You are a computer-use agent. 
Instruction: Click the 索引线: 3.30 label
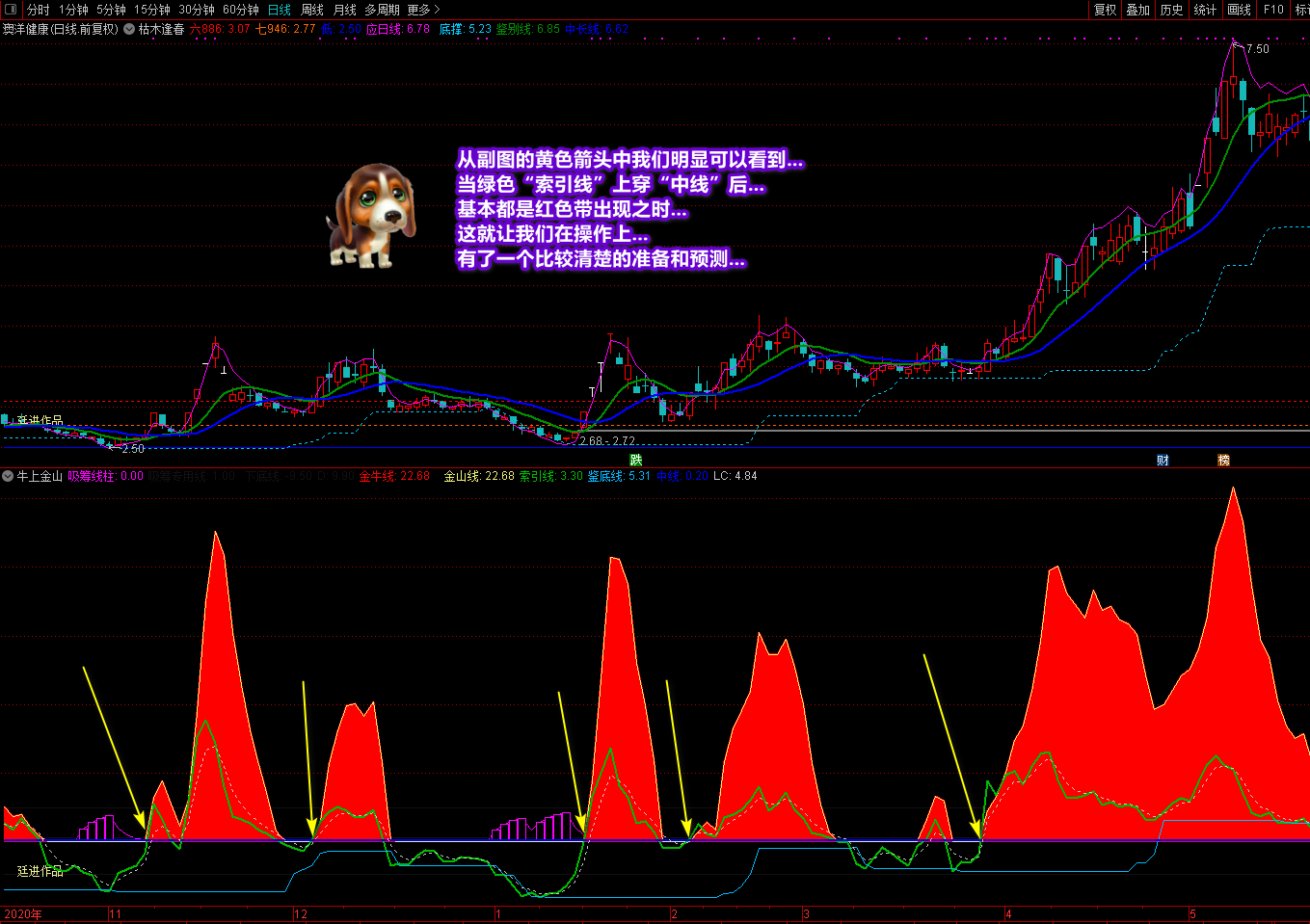(x=551, y=476)
